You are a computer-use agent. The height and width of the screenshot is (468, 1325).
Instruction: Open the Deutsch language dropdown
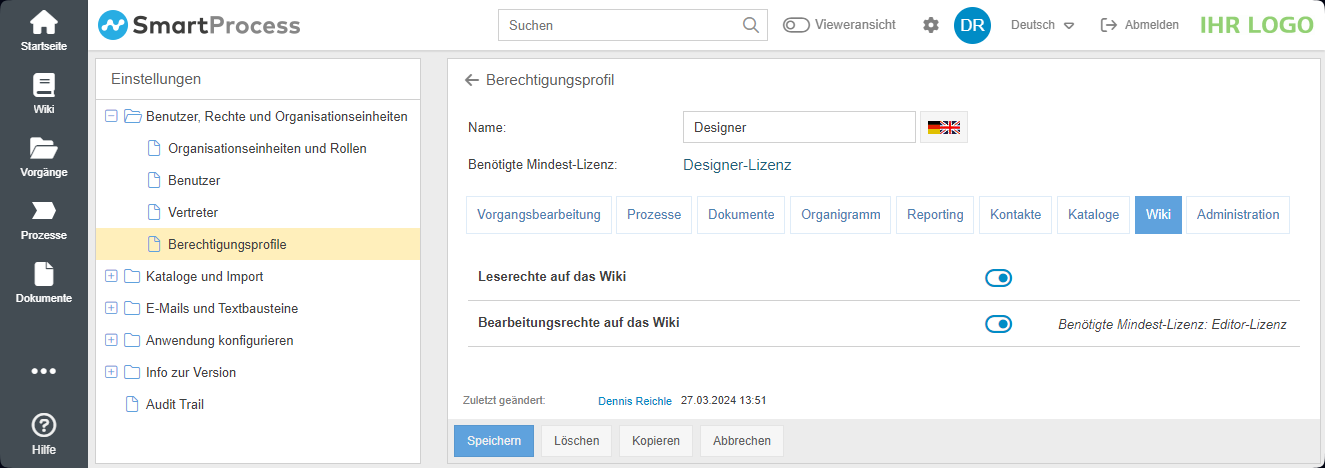[1042, 25]
